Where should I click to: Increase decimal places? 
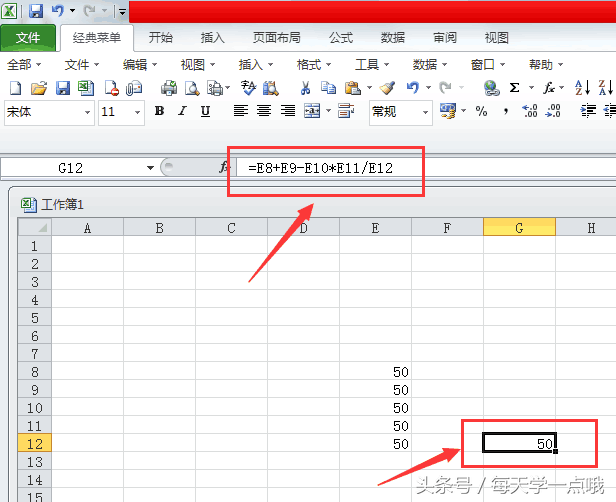point(530,111)
